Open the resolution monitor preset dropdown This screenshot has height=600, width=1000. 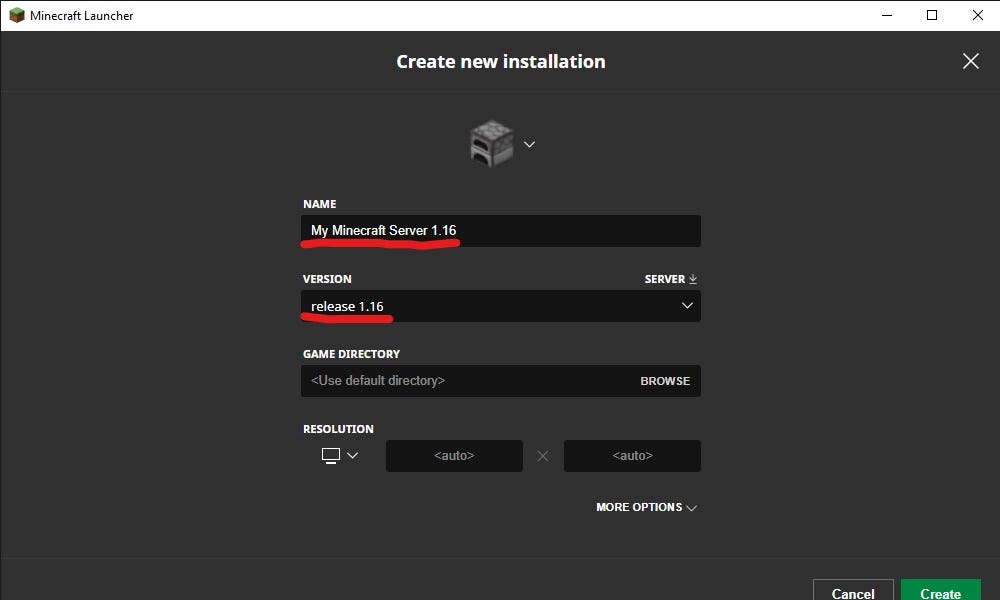tap(340, 455)
